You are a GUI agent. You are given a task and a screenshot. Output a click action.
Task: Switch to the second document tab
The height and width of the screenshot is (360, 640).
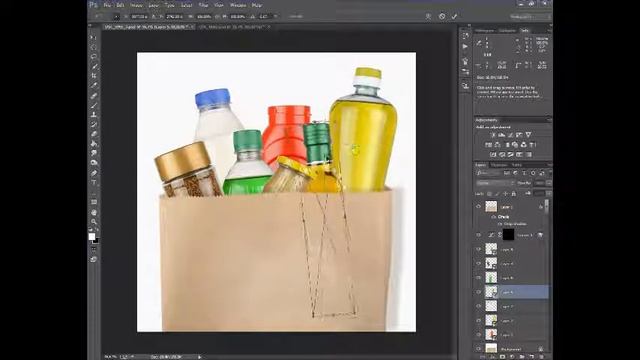coord(233,27)
